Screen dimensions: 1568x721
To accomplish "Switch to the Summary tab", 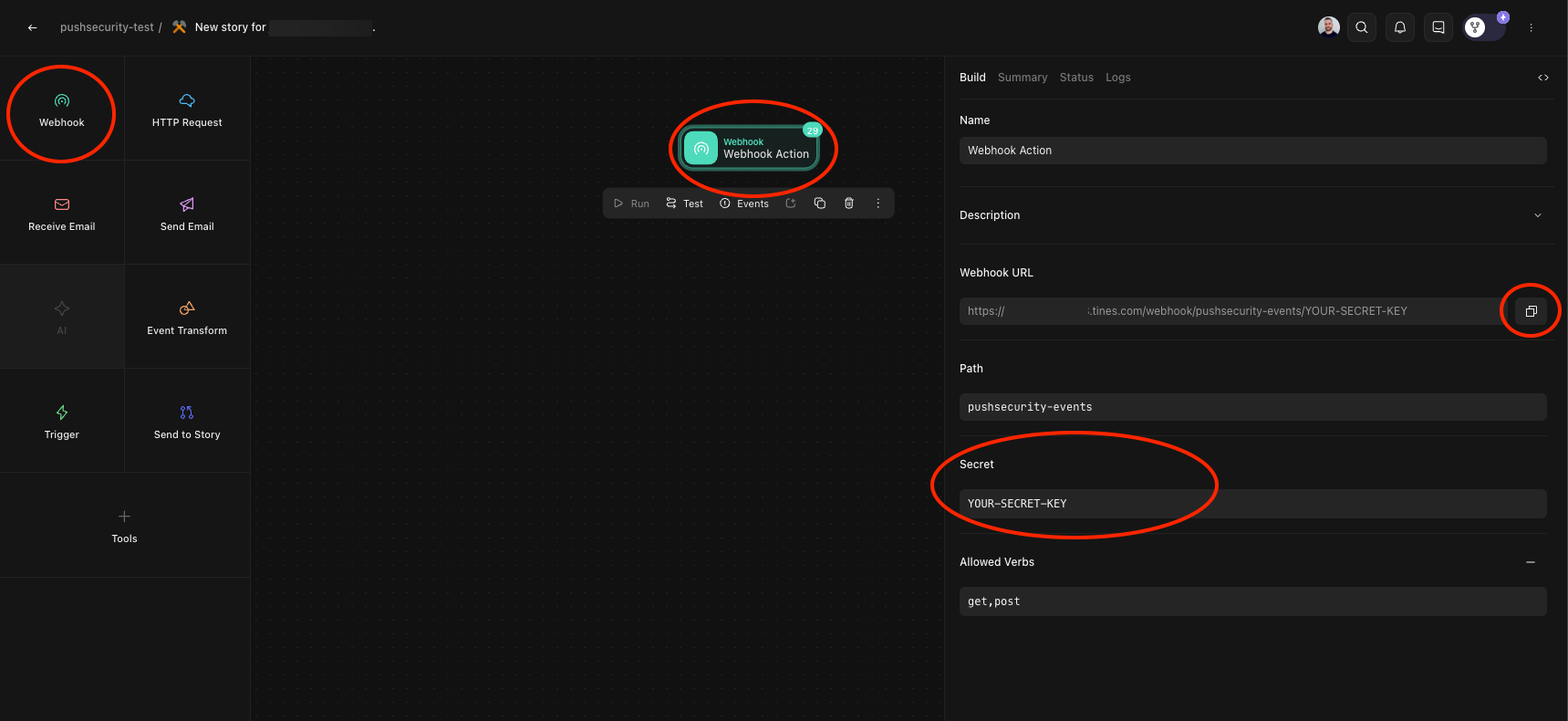I will point(1023,78).
